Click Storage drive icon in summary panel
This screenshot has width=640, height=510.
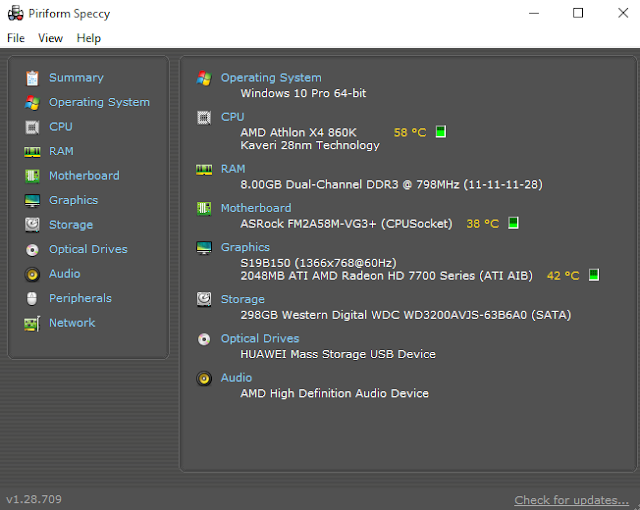click(x=204, y=299)
